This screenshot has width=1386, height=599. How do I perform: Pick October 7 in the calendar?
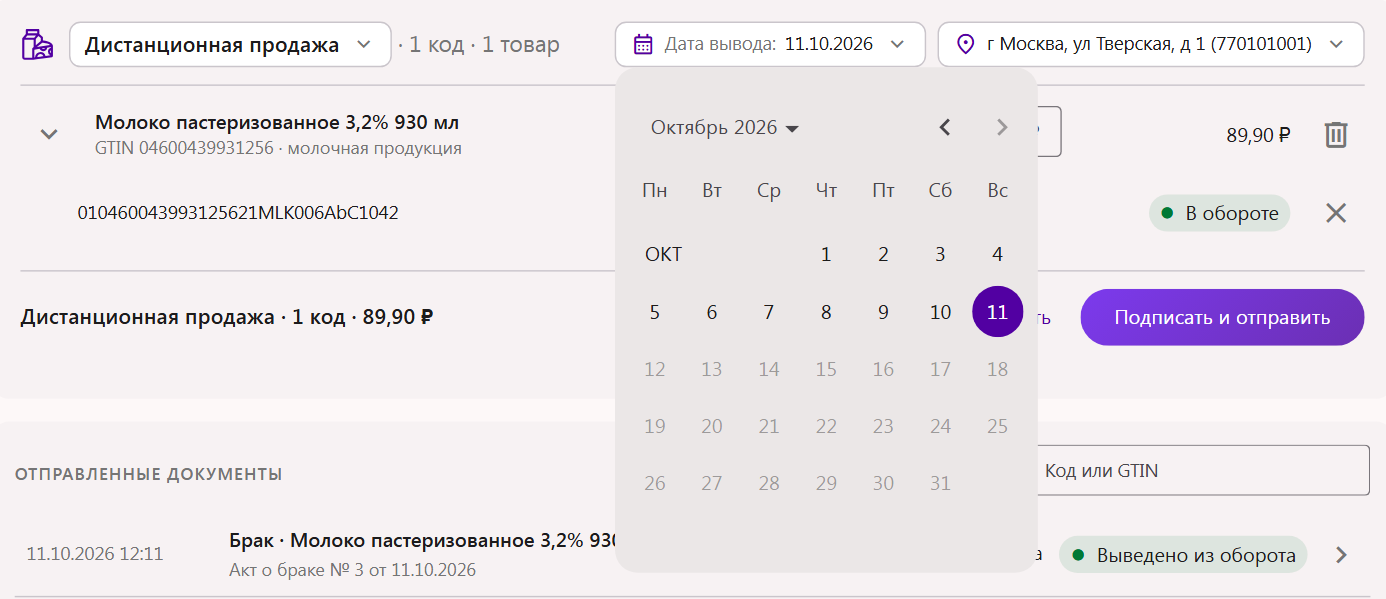[x=769, y=312]
